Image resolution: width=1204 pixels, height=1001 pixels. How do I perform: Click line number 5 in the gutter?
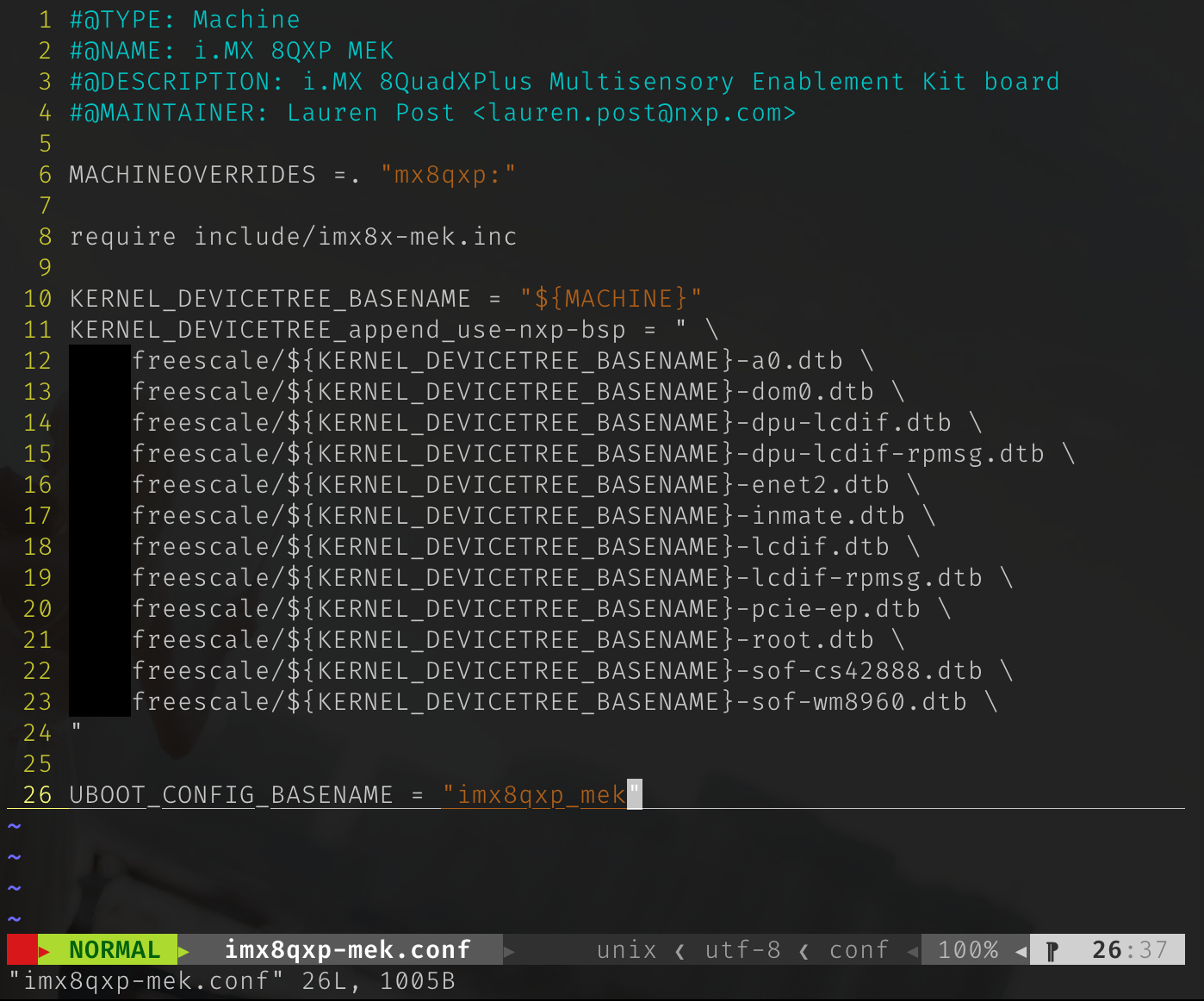click(46, 143)
